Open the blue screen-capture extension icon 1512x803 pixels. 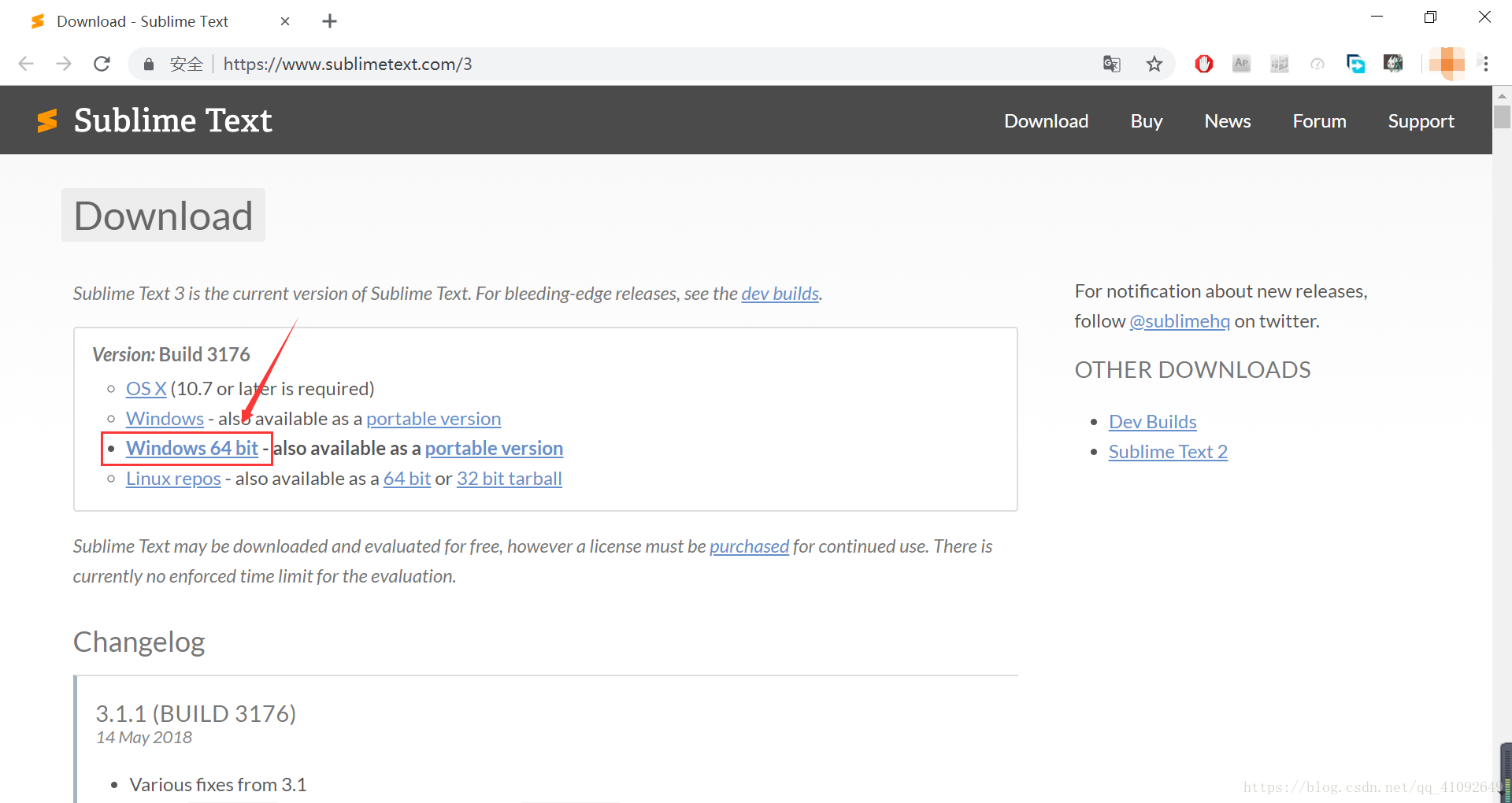[x=1355, y=64]
